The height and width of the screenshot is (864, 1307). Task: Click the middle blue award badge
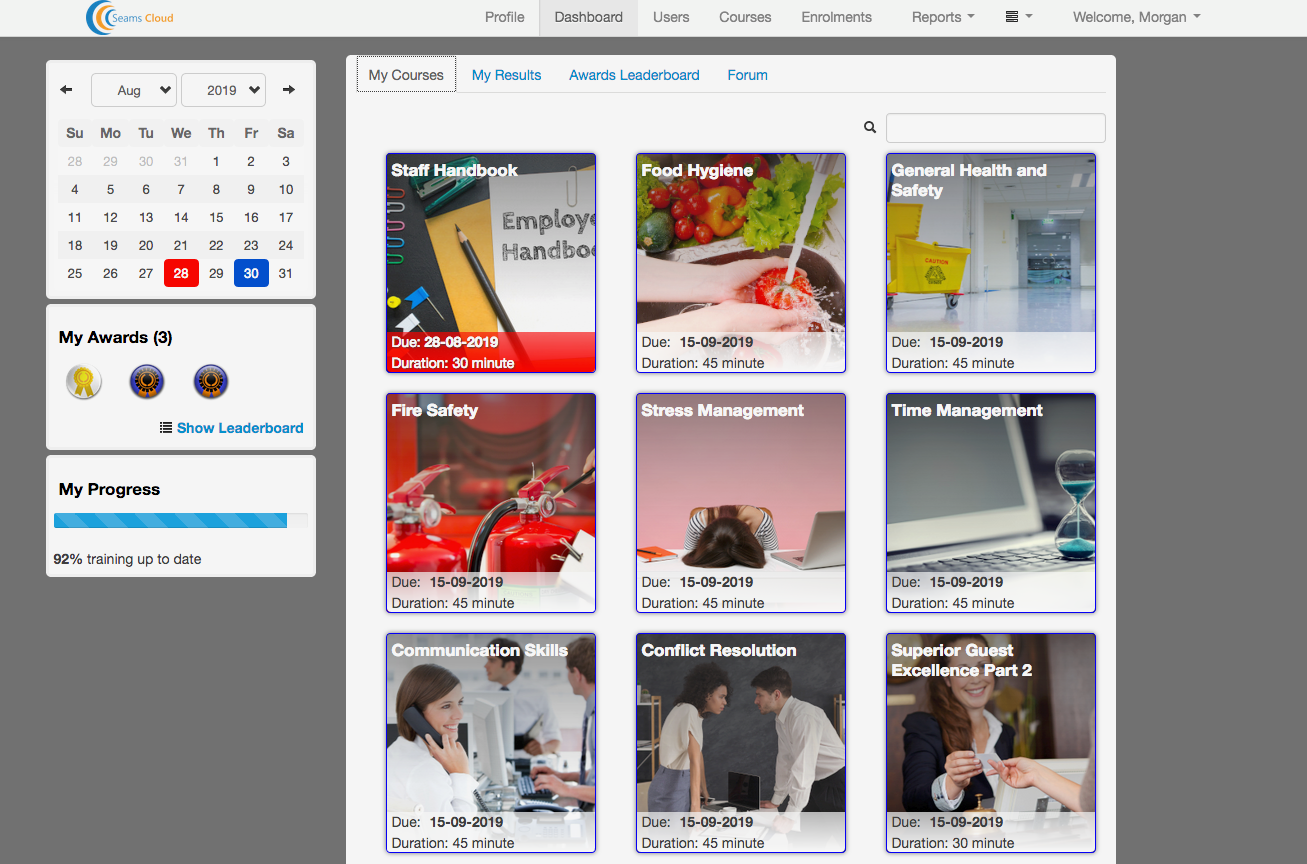point(147,382)
